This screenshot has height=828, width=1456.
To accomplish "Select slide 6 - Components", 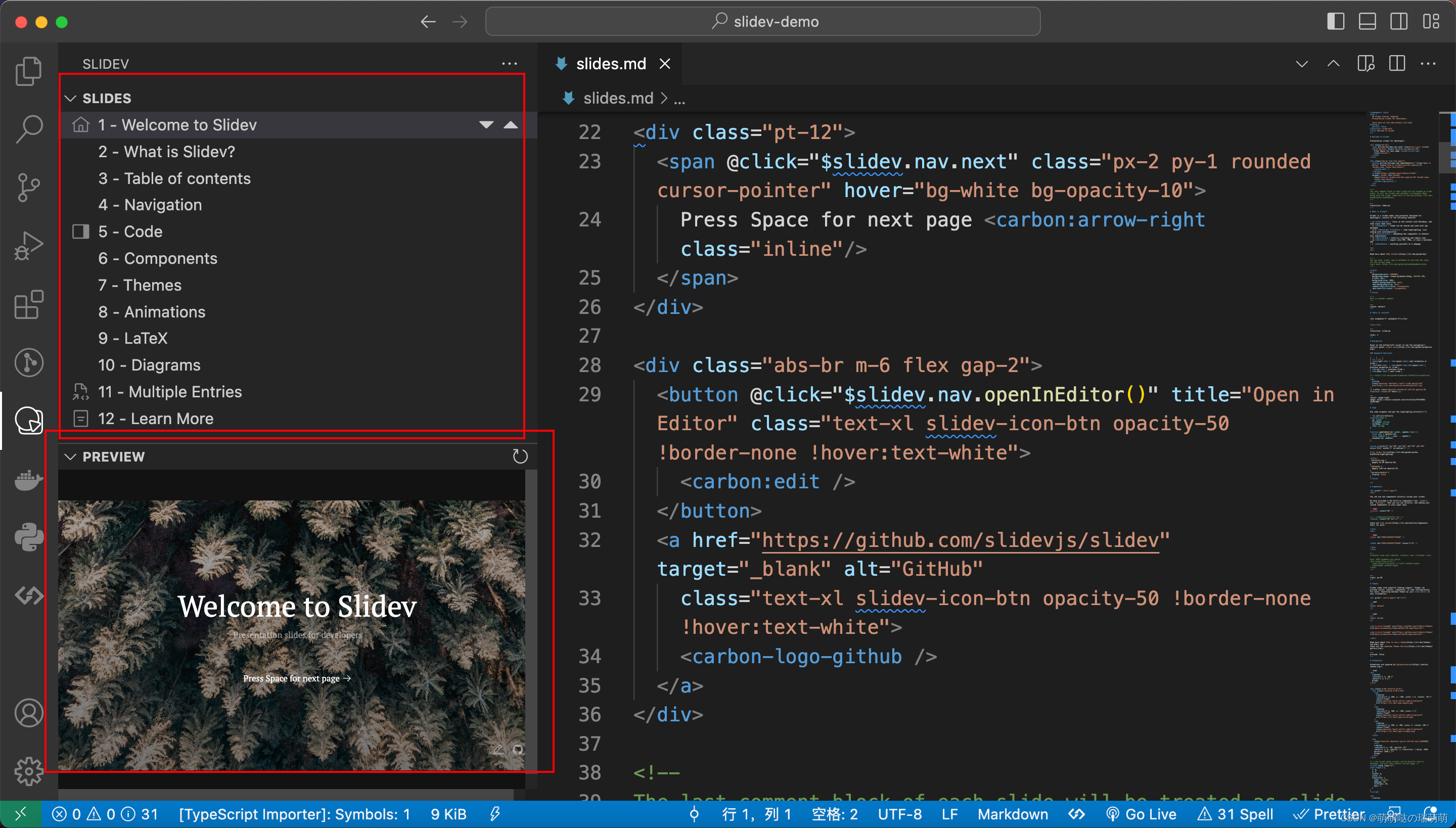I will (298, 258).
